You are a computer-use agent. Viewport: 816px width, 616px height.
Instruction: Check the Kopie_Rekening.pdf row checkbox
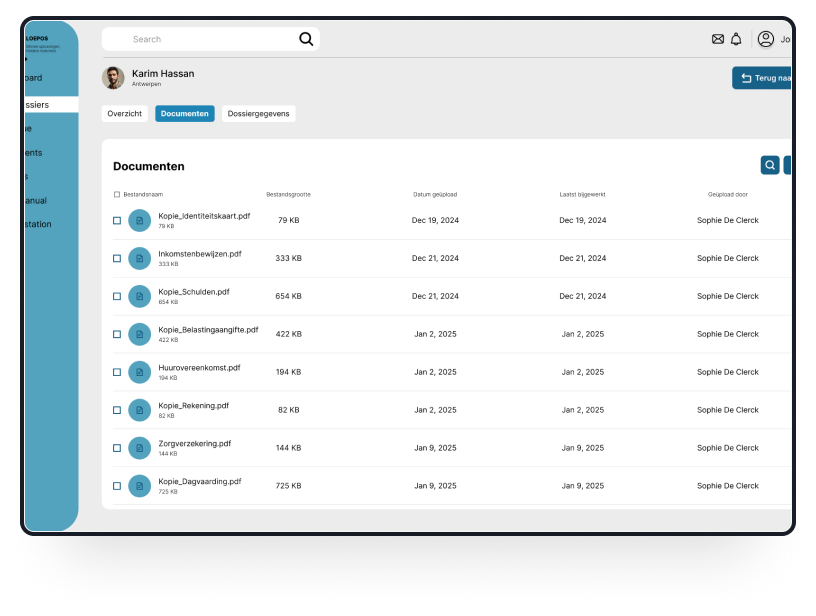[117, 410]
